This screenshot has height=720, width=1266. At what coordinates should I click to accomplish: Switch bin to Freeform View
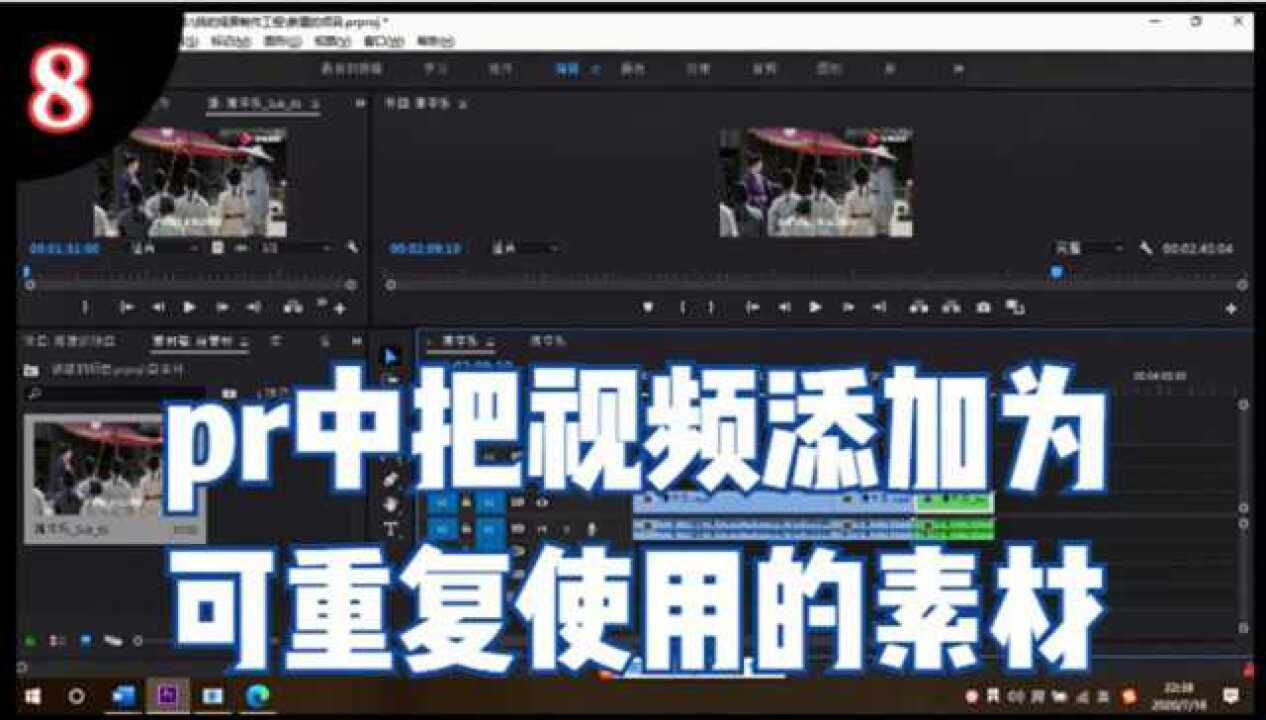(113, 640)
